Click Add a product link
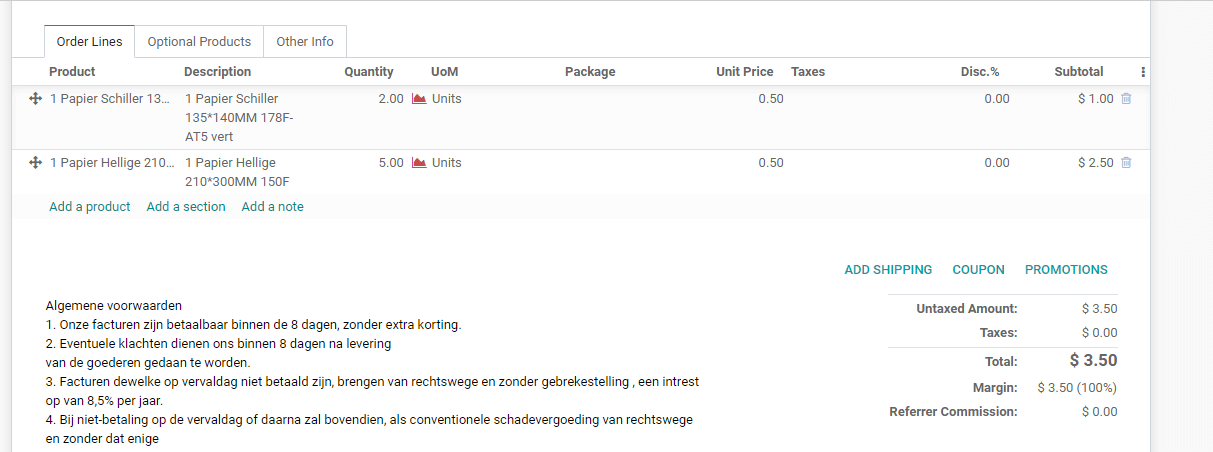Viewport: 1213px width, 452px height. click(x=90, y=207)
